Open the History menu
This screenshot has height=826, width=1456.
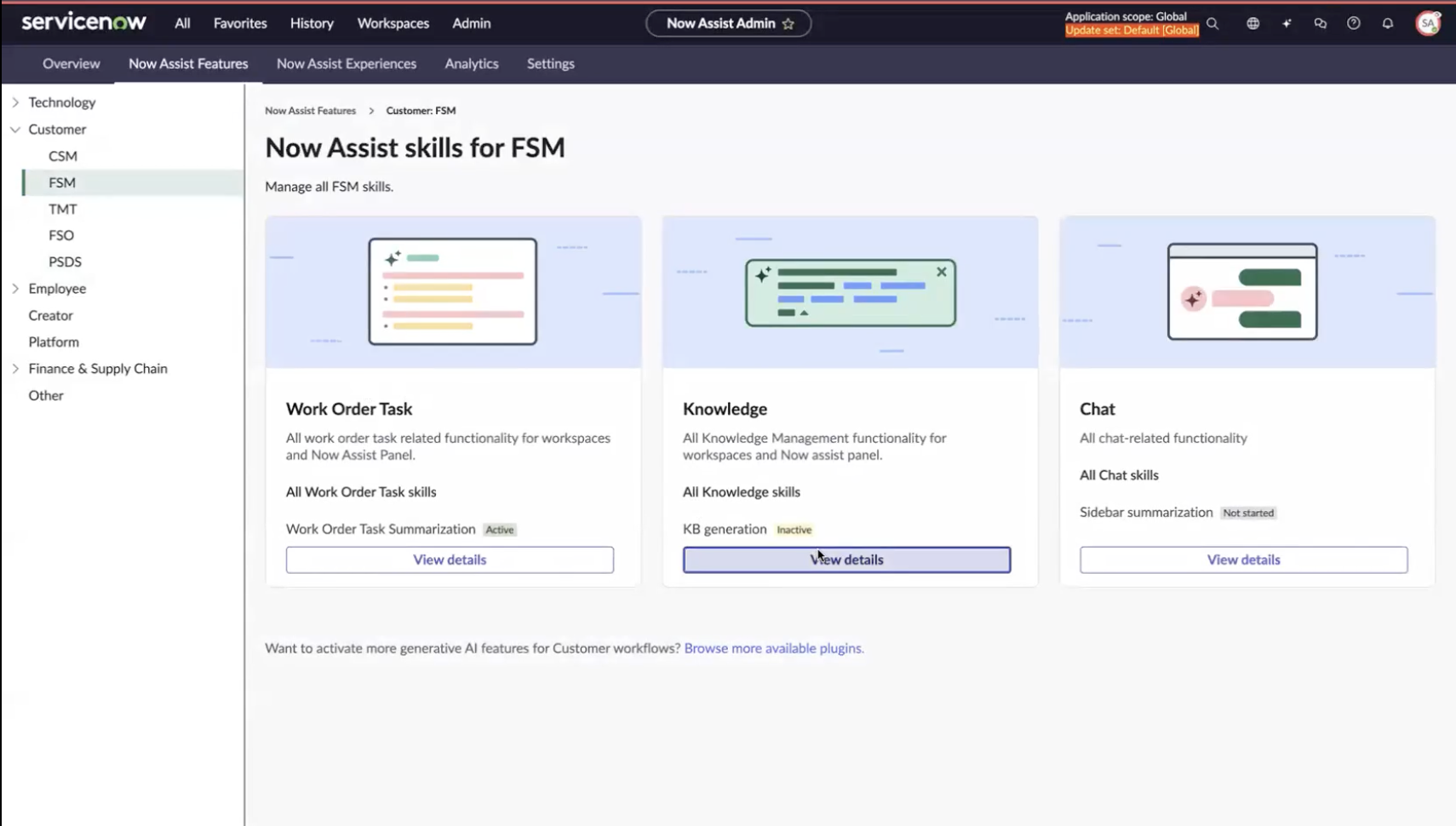(312, 23)
